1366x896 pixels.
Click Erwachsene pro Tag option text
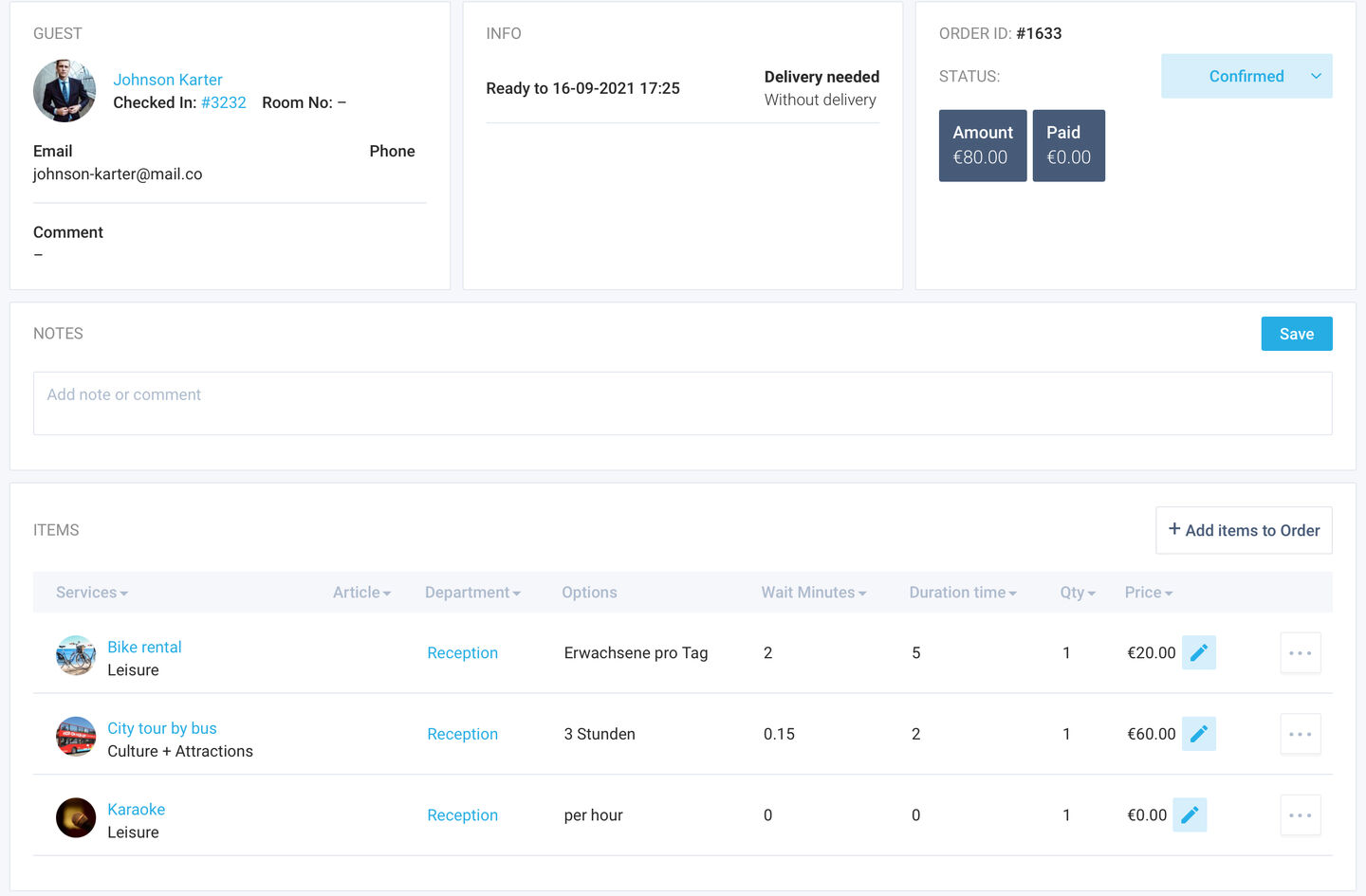pos(636,652)
